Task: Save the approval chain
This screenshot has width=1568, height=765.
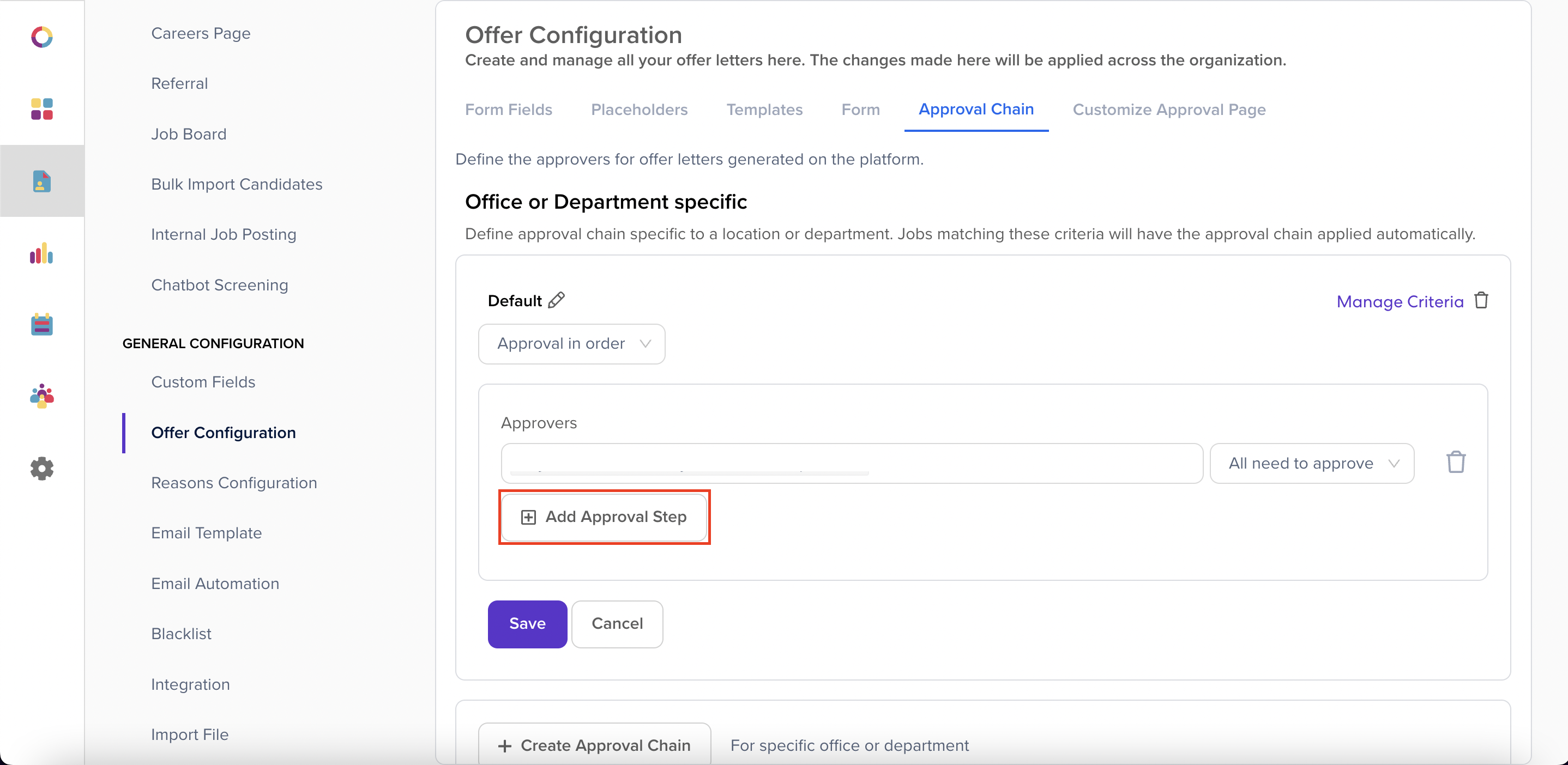Action: (527, 624)
